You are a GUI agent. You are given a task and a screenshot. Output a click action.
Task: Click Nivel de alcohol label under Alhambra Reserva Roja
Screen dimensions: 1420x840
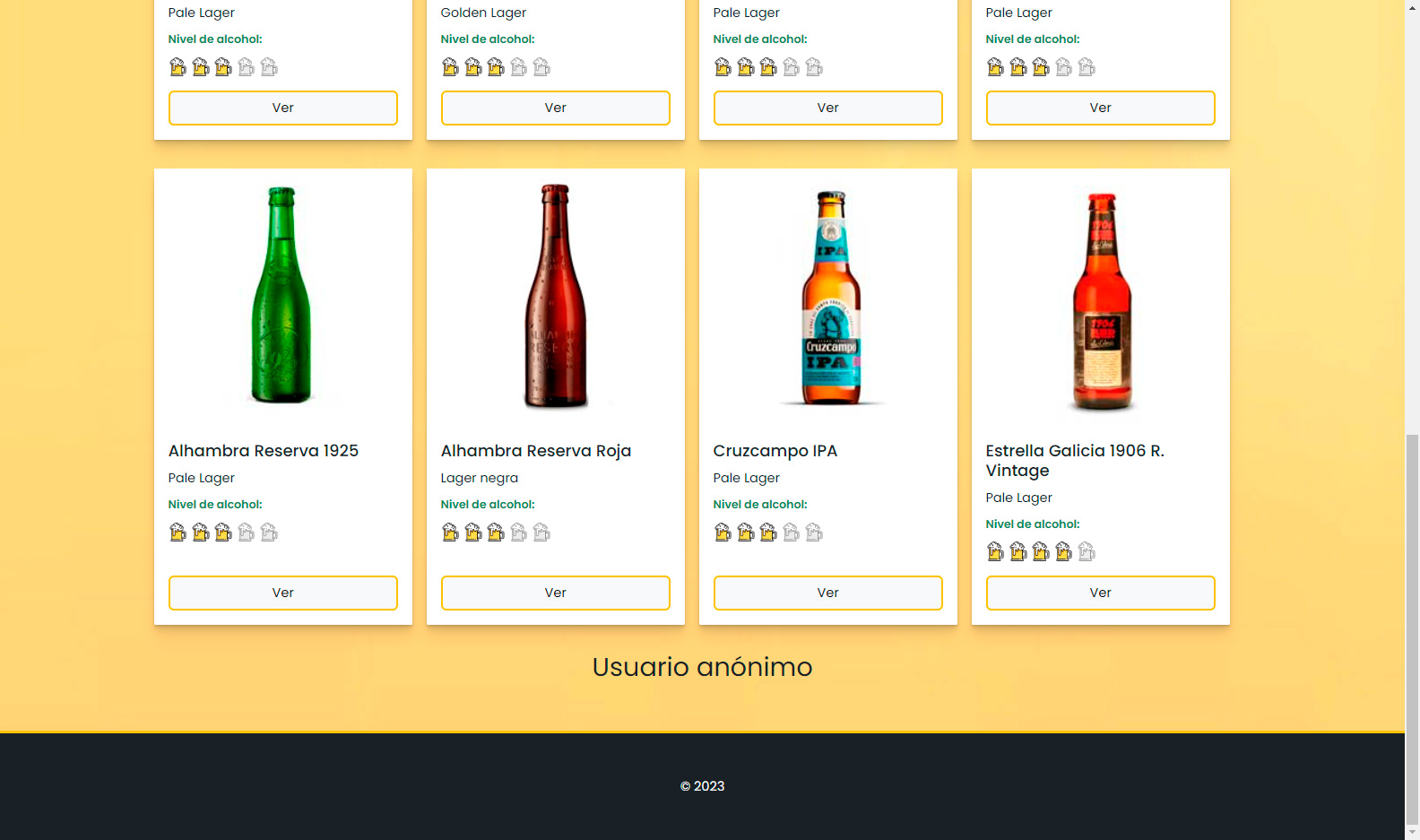tap(488, 505)
